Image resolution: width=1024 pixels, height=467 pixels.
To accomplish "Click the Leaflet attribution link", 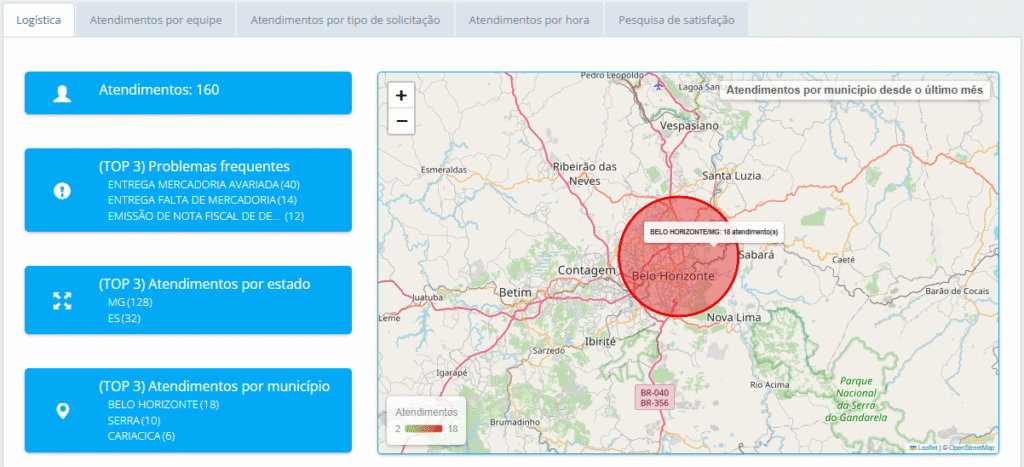I will coord(927,447).
